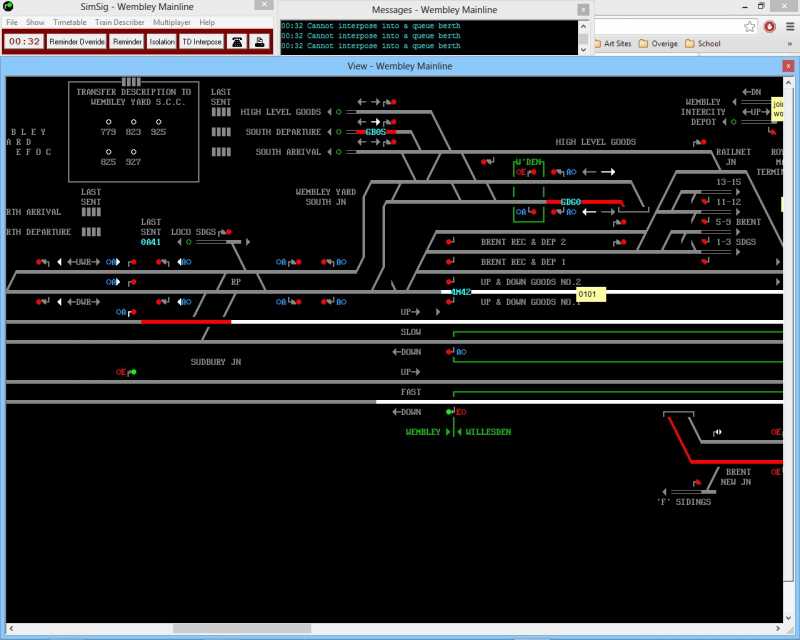Click the AO marker on DOWN slow line

pyautogui.click(x=461, y=352)
